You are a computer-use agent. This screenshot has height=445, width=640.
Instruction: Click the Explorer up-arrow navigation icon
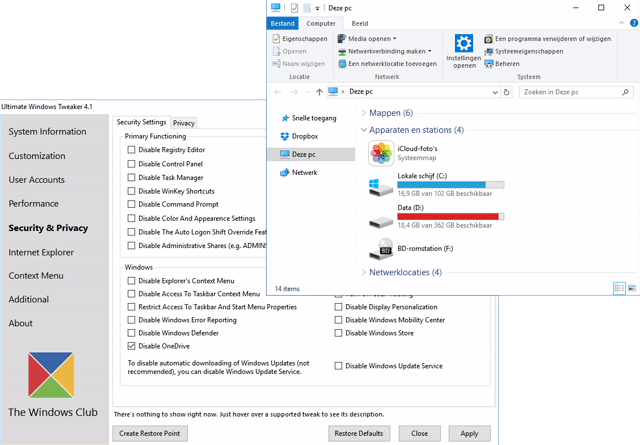tap(319, 92)
